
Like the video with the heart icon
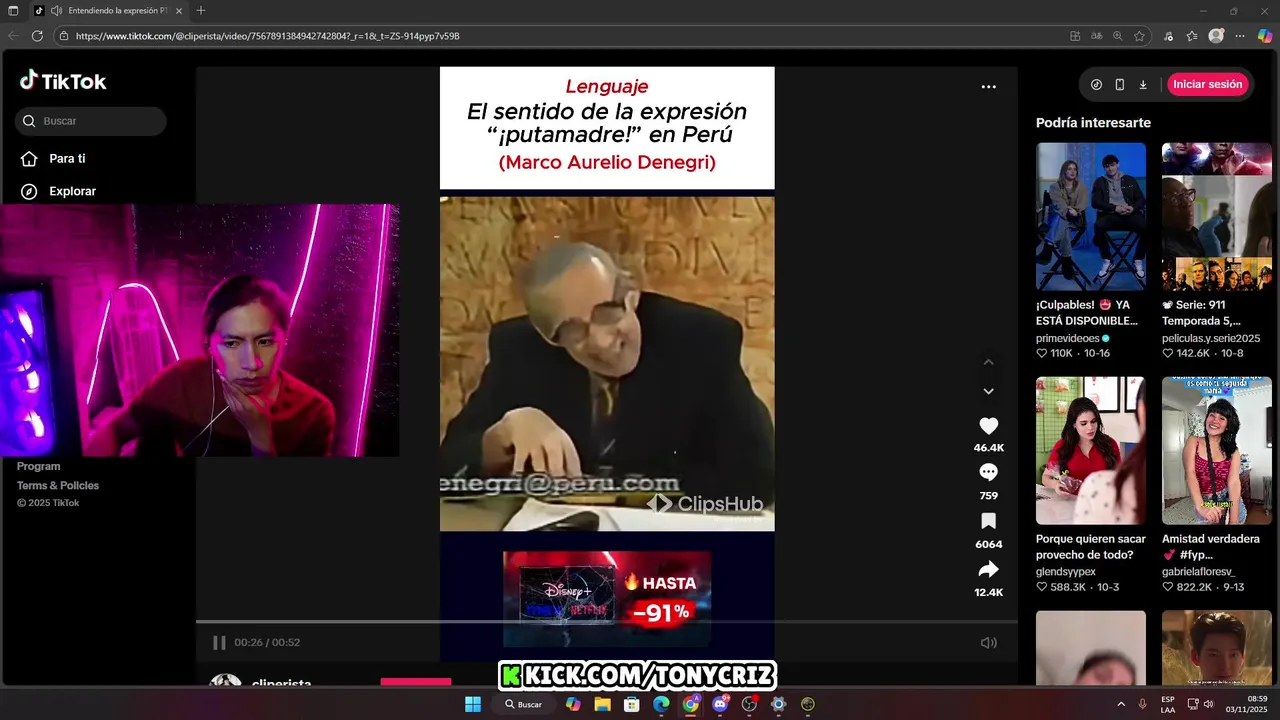coord(988,425)
